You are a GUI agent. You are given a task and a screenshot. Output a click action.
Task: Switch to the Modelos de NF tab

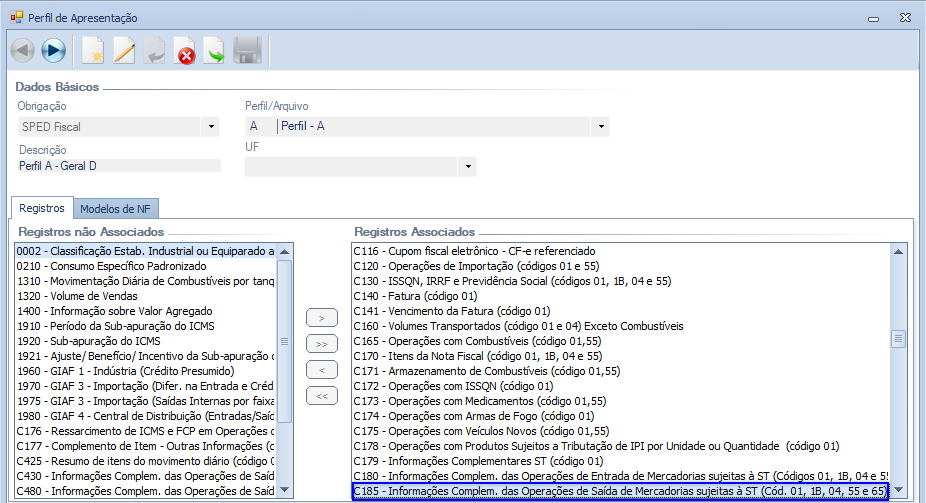coord(115,209)
